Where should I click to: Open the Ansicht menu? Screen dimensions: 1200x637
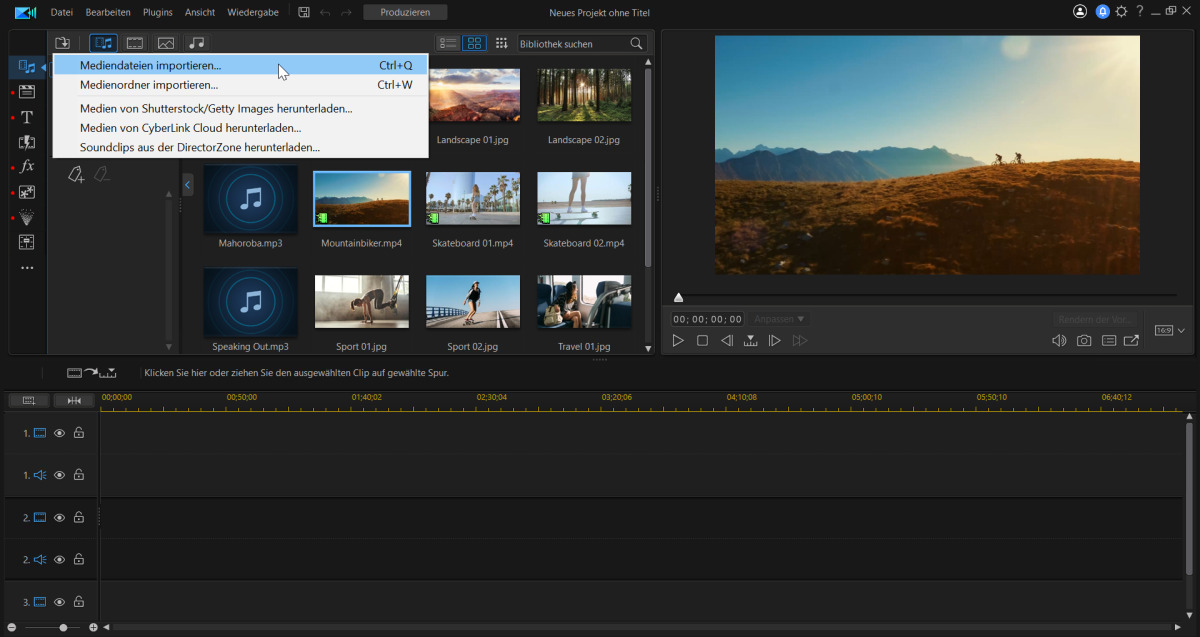[200, 12]
